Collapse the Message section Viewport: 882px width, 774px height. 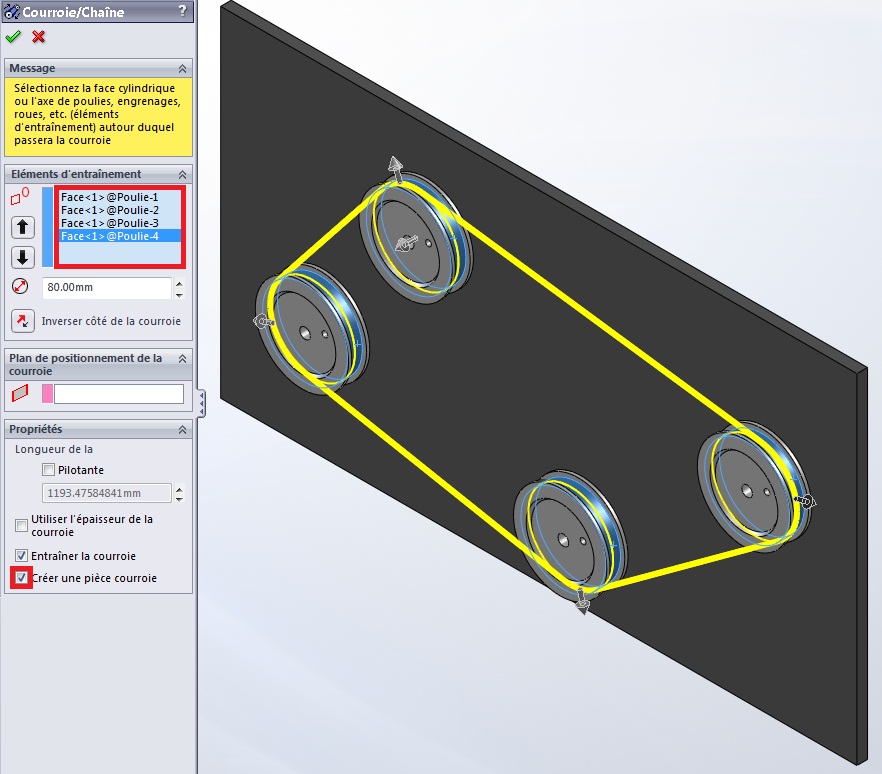coord(182,68)
